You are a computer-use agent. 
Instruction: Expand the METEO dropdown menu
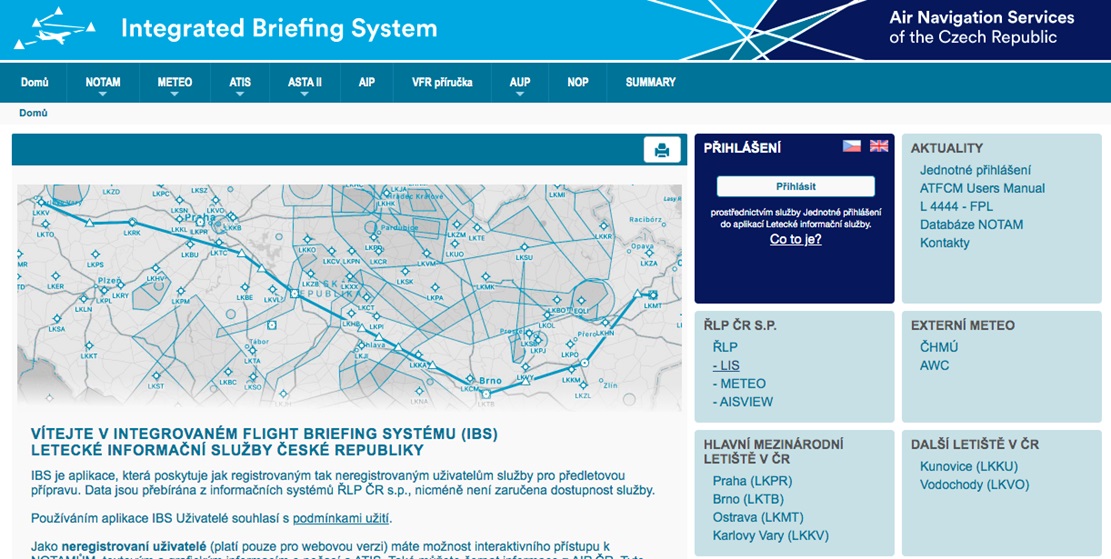coord(174,83)
